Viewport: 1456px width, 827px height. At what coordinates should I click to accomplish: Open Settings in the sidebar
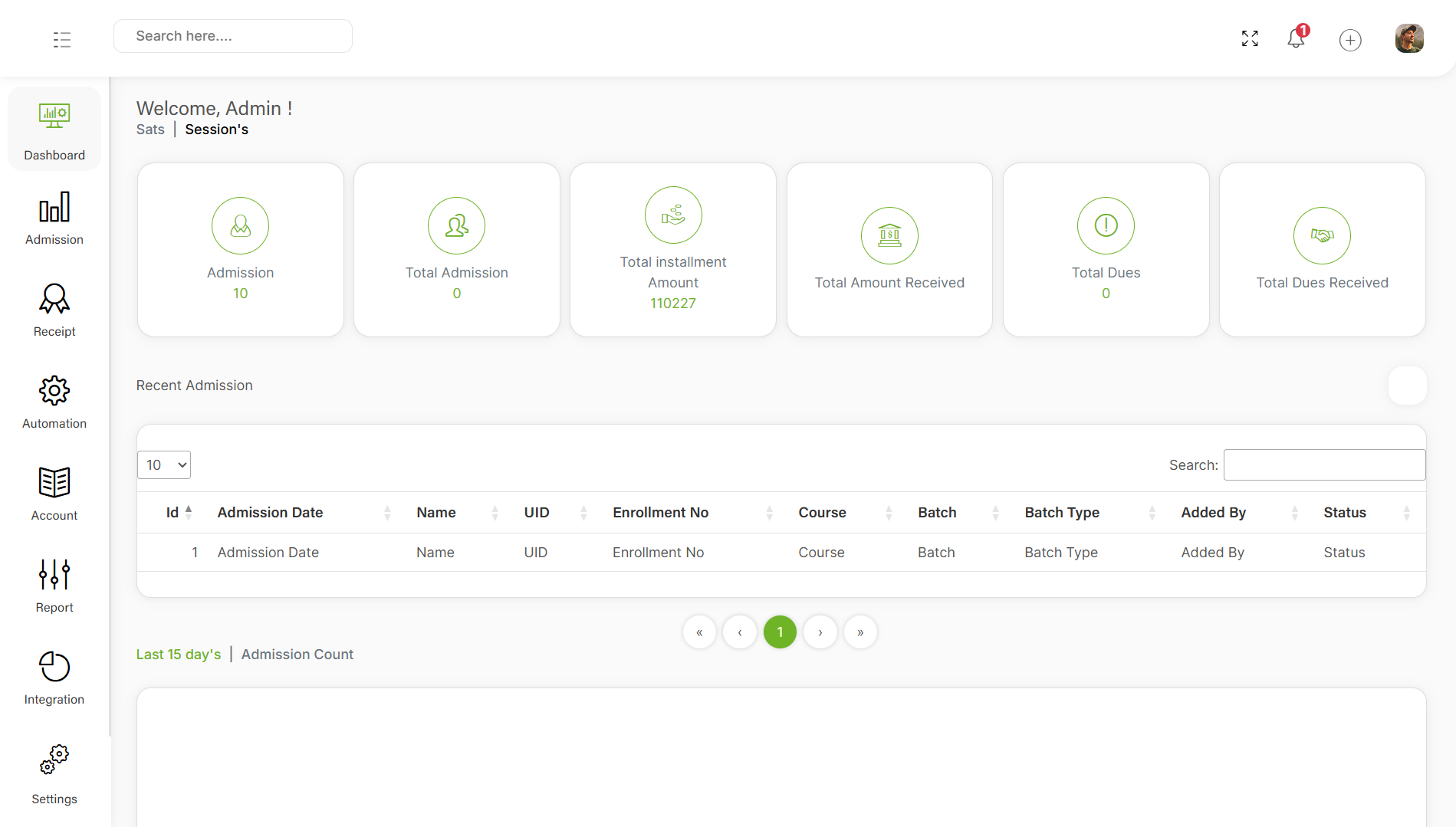click(x=54, y=774)
